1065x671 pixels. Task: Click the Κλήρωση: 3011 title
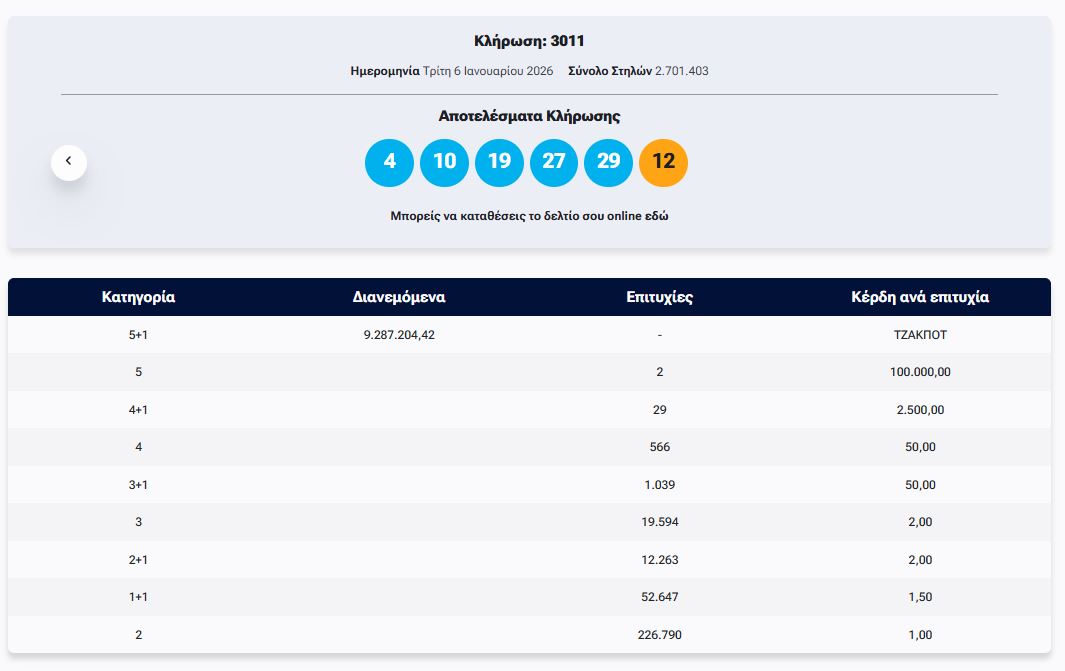[529, 41]
